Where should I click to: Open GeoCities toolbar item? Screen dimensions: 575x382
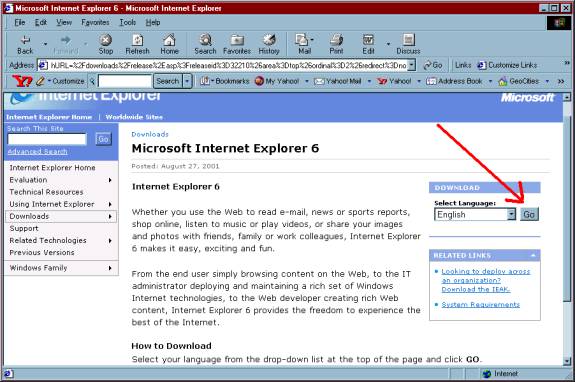(x=519, y=81)
